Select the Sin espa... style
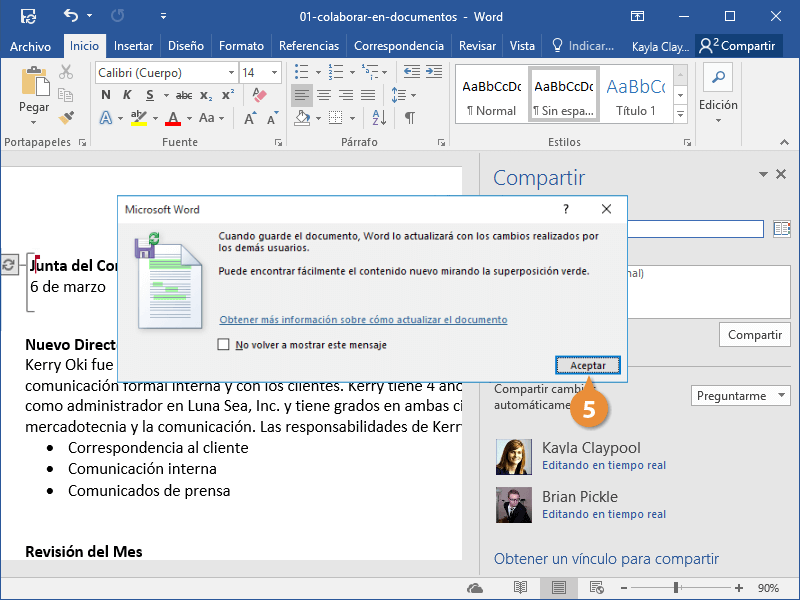800x600 pixels. [564, 94]
